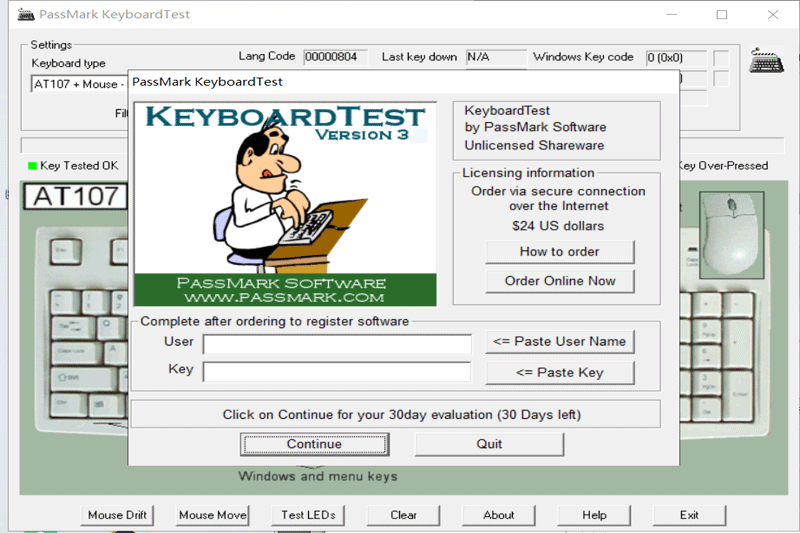Maximize the PassMark KeyboardTest window
Screen dimensions: 800x533
coord(721,14)
